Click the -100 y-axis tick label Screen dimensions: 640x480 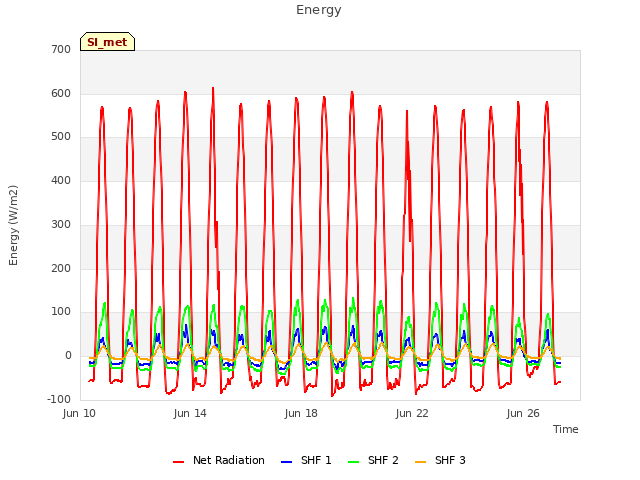59,399
